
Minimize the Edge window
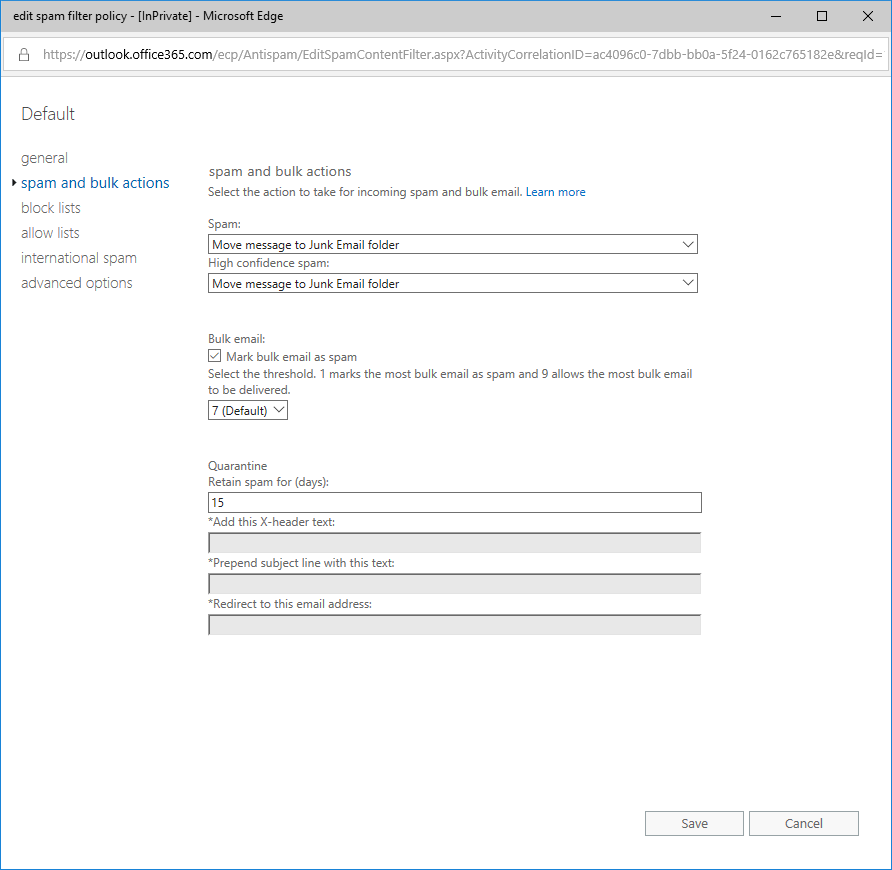pos(776,16)
